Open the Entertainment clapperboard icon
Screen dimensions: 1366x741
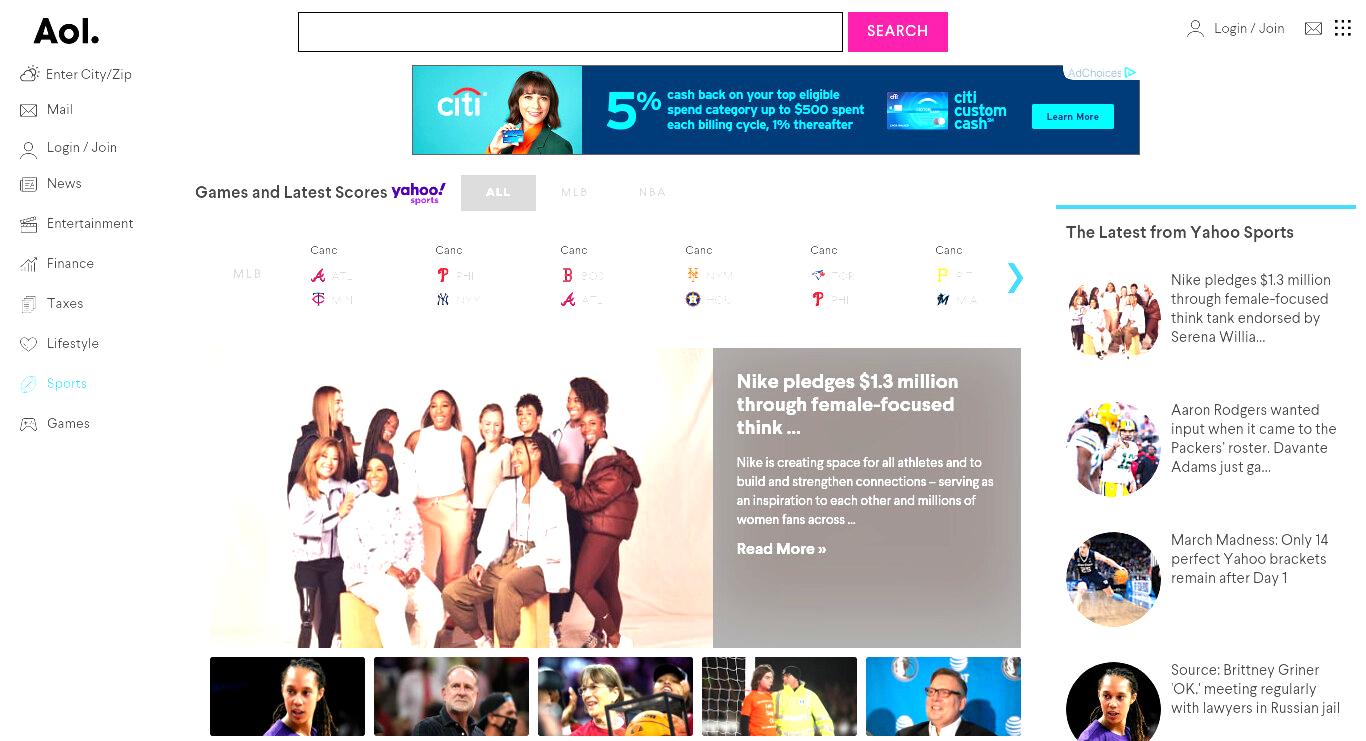28,224
